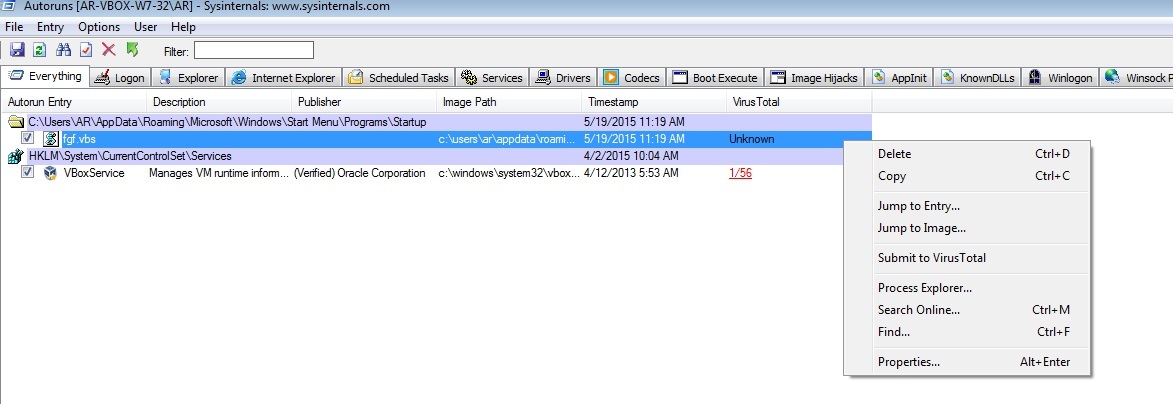
Task: Open the 1/56 VirusTotal result link
Action: 741,173
